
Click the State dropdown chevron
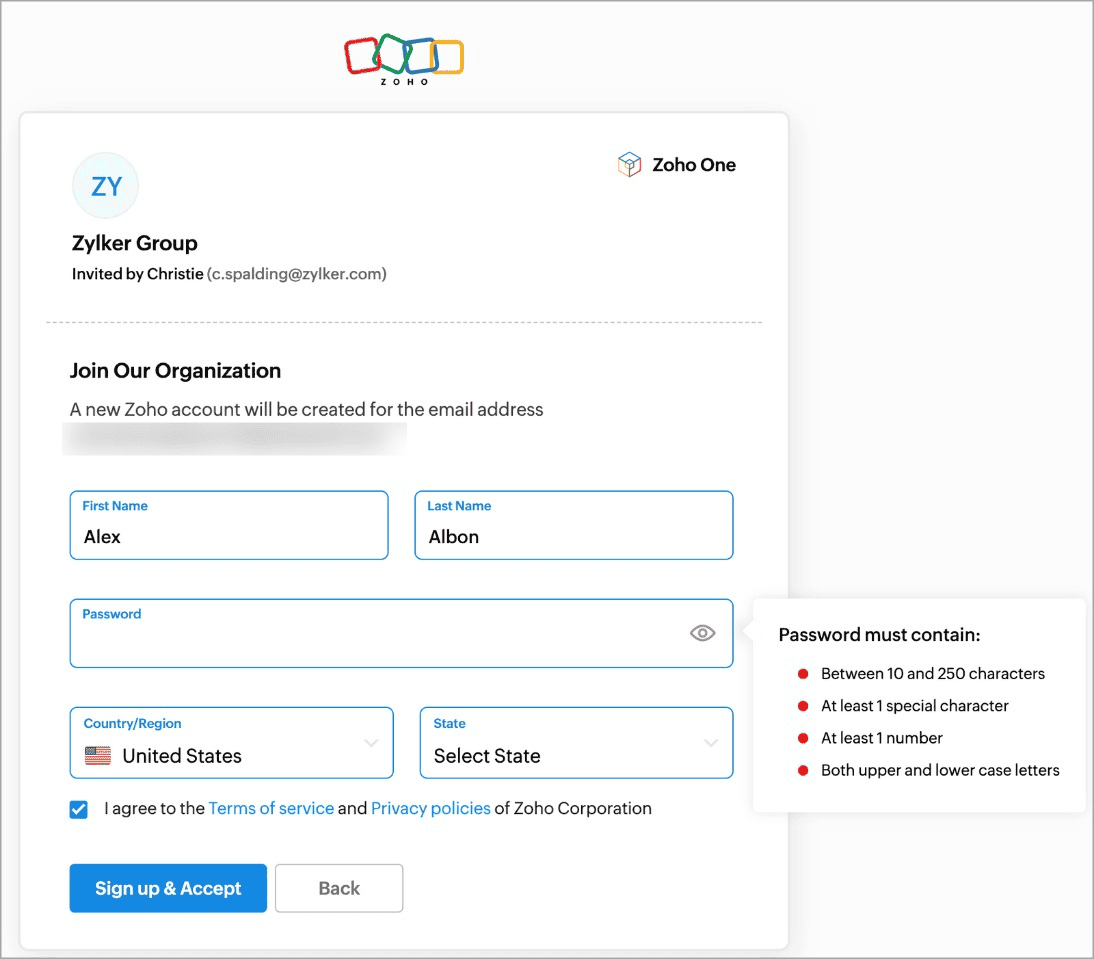click(711, 743)
